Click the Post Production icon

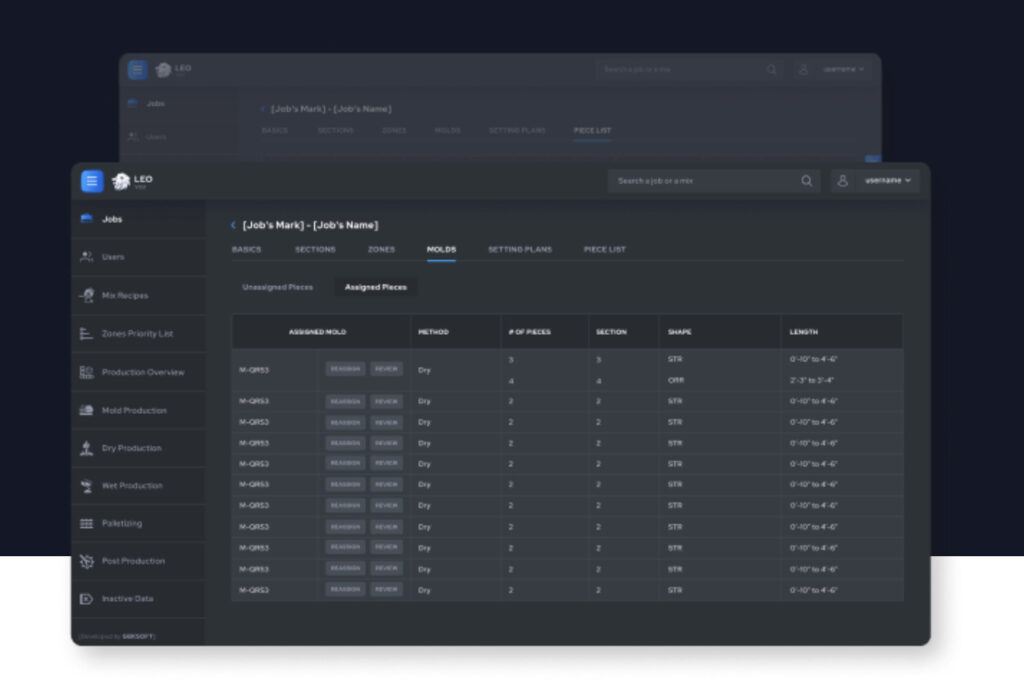88,561
